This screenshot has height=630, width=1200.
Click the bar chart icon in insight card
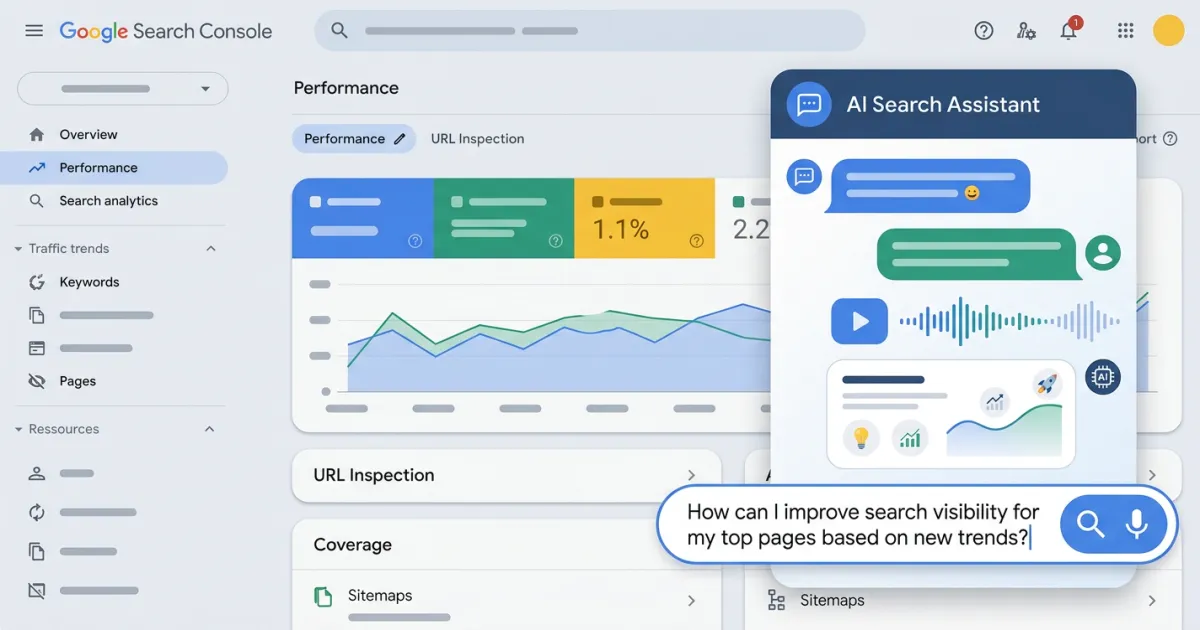pos(910,438)
